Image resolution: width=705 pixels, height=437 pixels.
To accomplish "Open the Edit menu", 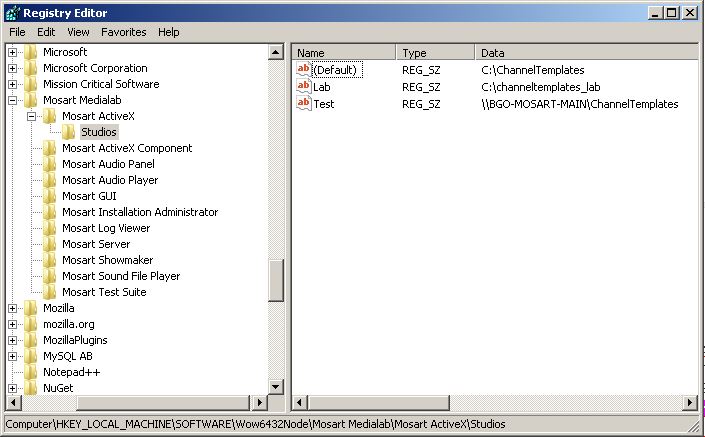I will (x=48, y=32).
